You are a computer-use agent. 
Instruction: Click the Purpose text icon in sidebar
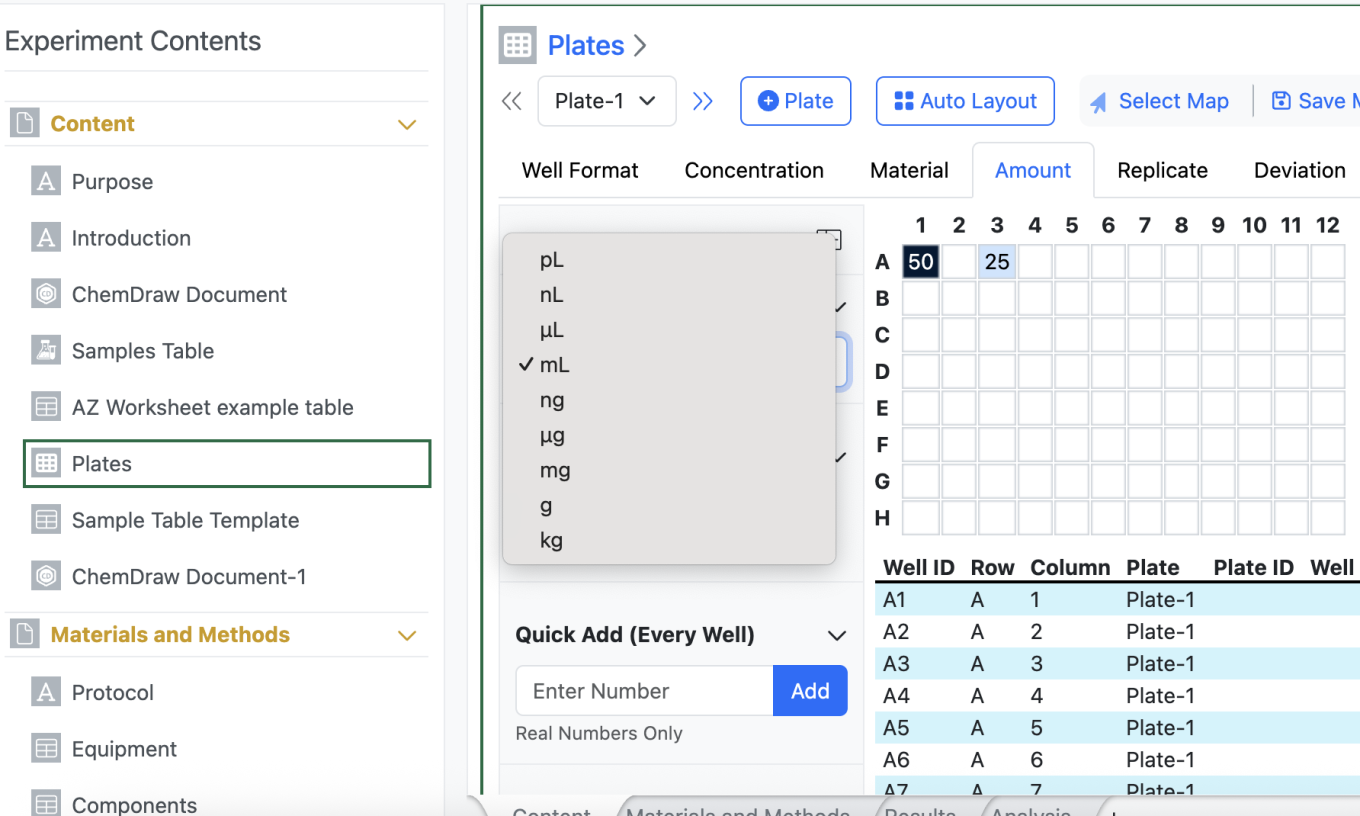point(45,181)
